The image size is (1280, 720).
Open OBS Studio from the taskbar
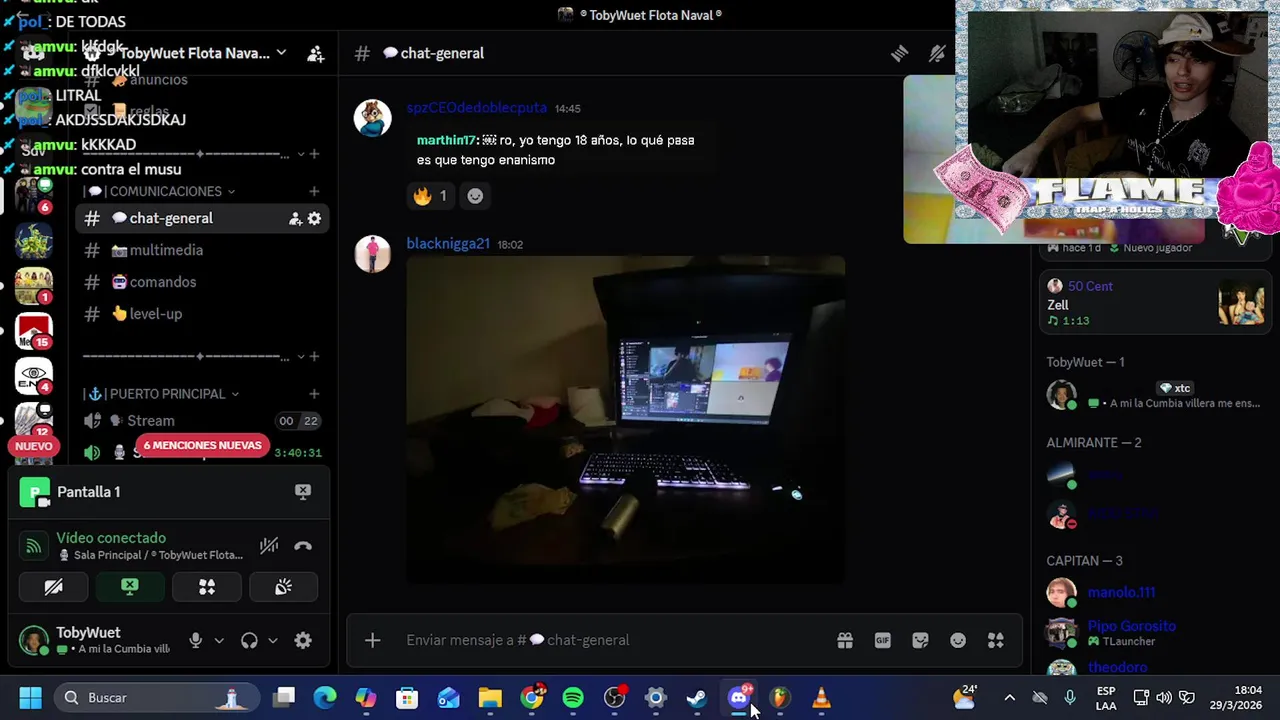click(x=614, y=698)
